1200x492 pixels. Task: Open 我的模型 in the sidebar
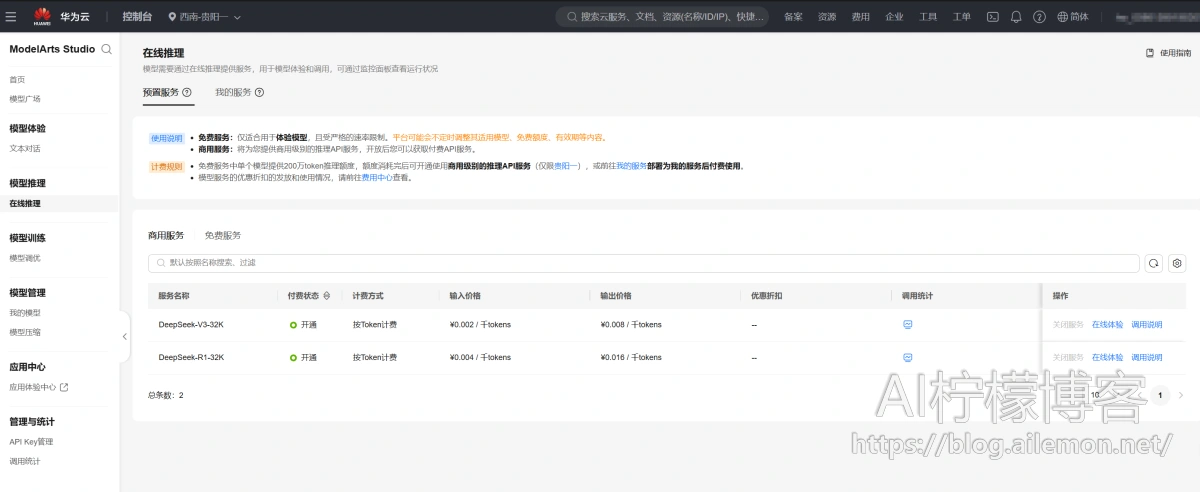[25, 313]
